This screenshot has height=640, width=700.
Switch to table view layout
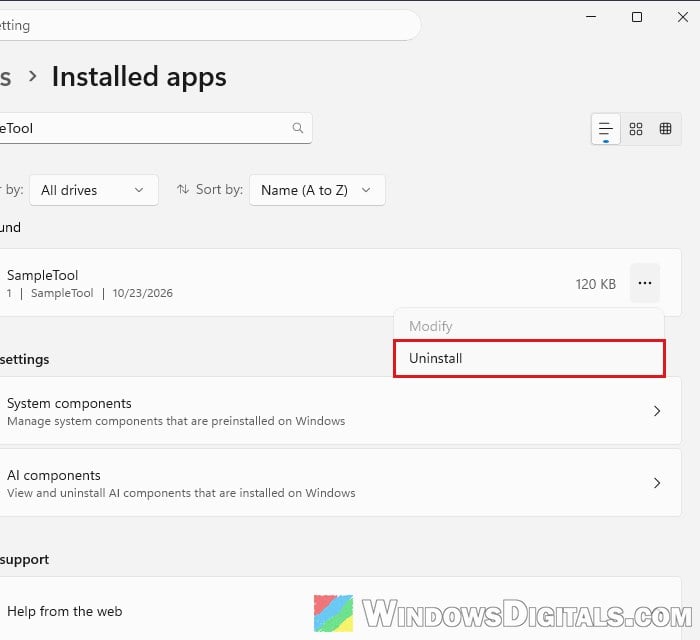click(665, 129)
